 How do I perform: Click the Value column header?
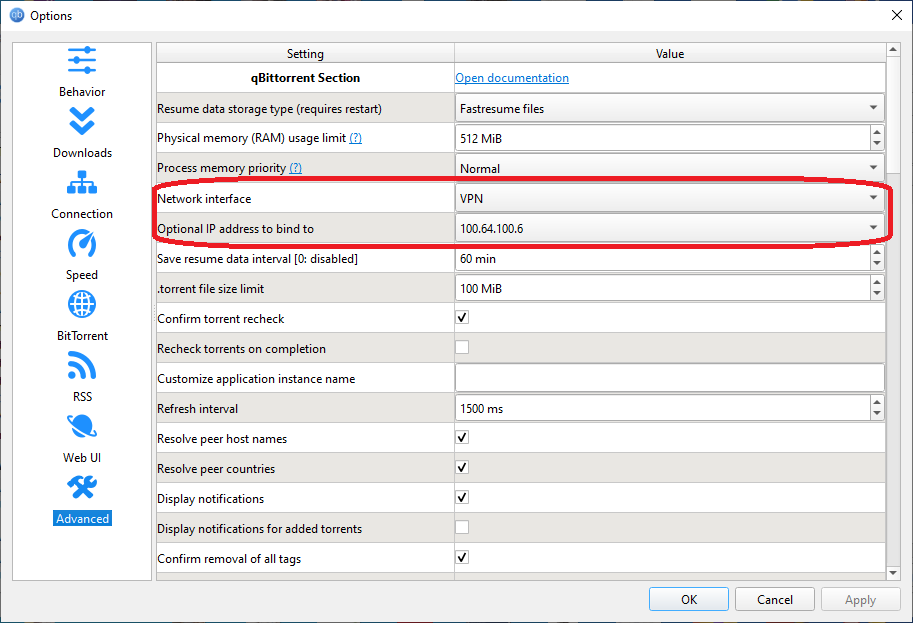click(670, 54)
